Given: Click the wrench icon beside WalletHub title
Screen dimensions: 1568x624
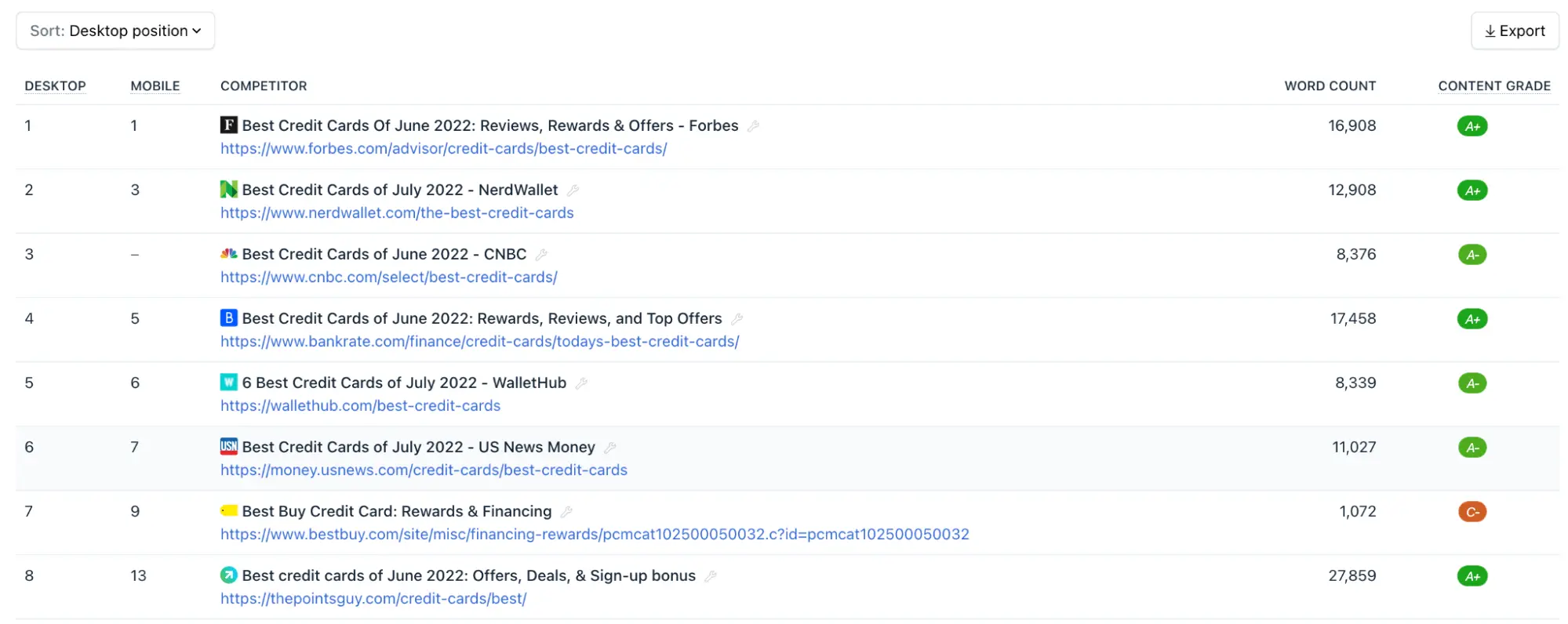Looking at the screenshot, I should tap(581, 383).
